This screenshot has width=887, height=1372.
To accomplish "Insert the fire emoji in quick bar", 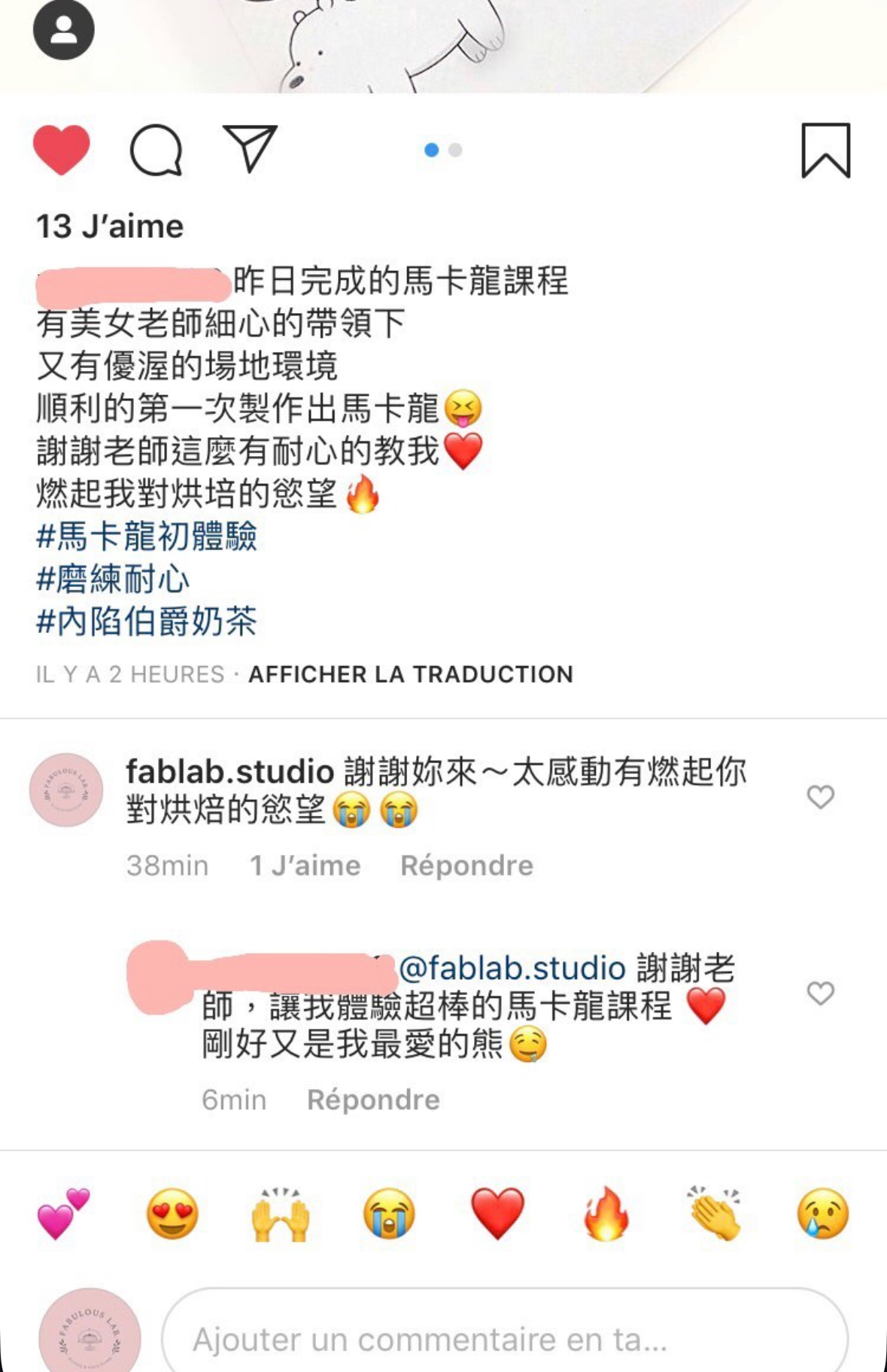I will tap(606, 1213).
